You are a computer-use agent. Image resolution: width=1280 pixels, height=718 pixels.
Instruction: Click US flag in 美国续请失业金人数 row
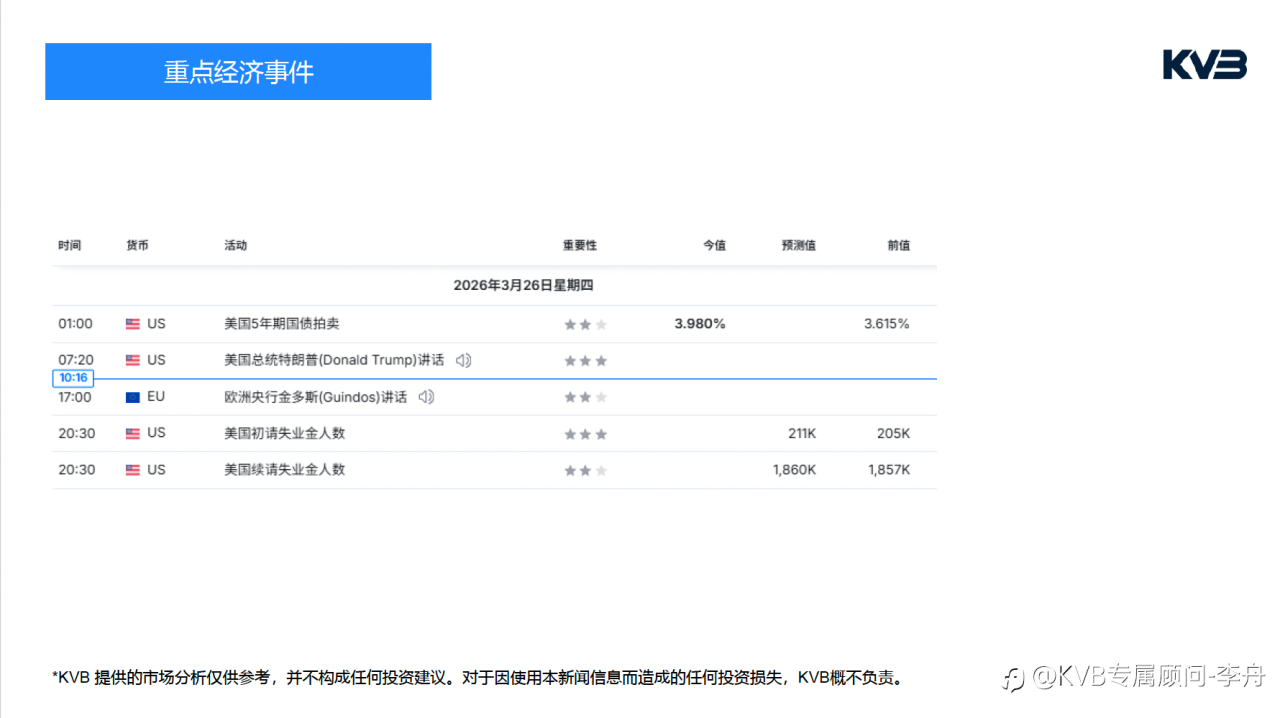coord(133,470)
